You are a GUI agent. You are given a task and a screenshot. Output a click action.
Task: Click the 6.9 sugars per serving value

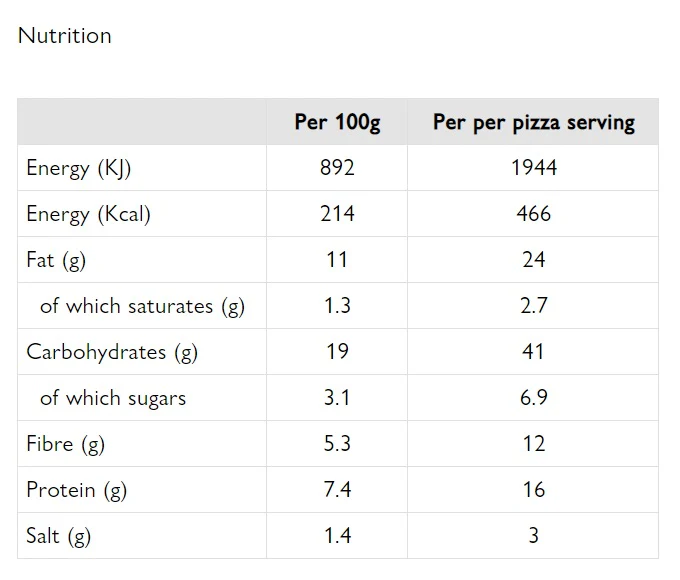[x=533, y=398]
